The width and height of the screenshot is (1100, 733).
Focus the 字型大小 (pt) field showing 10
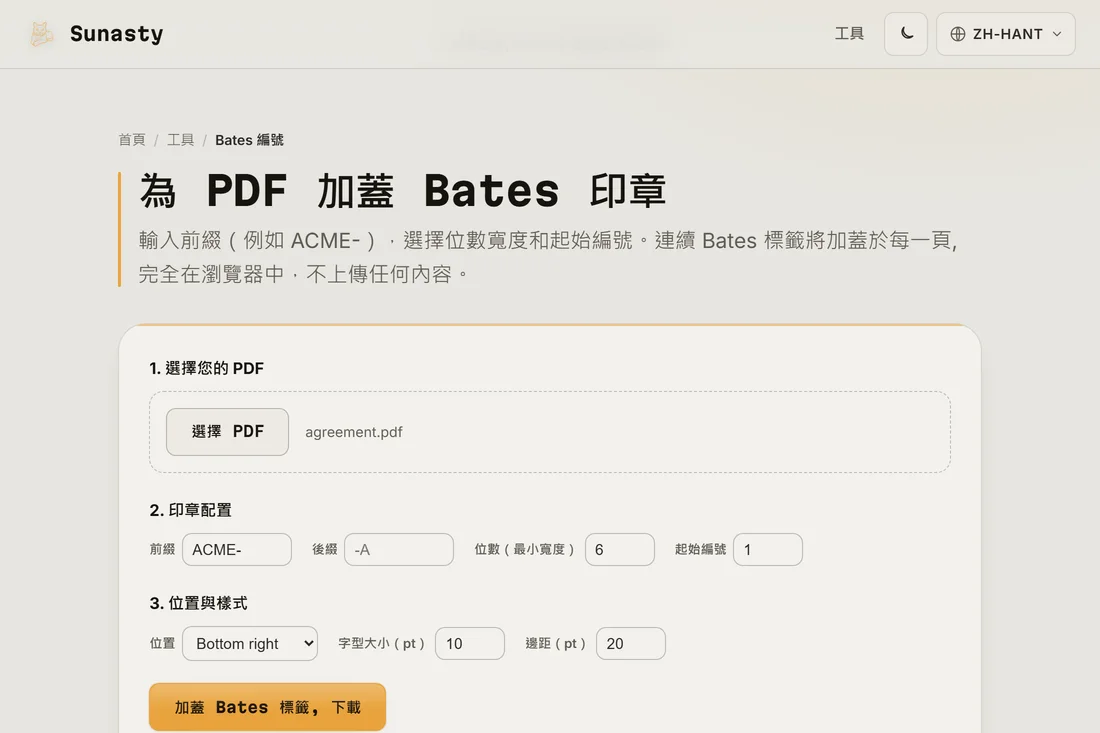point(469,643)
